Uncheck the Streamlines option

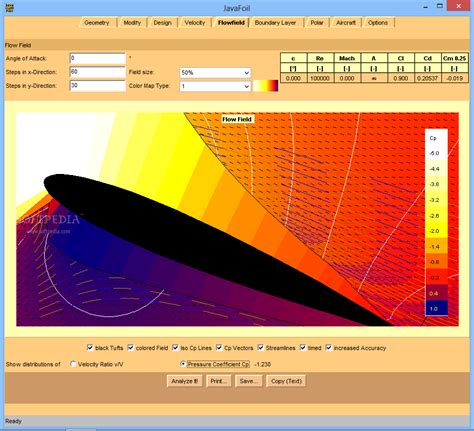tap(261, 348)
